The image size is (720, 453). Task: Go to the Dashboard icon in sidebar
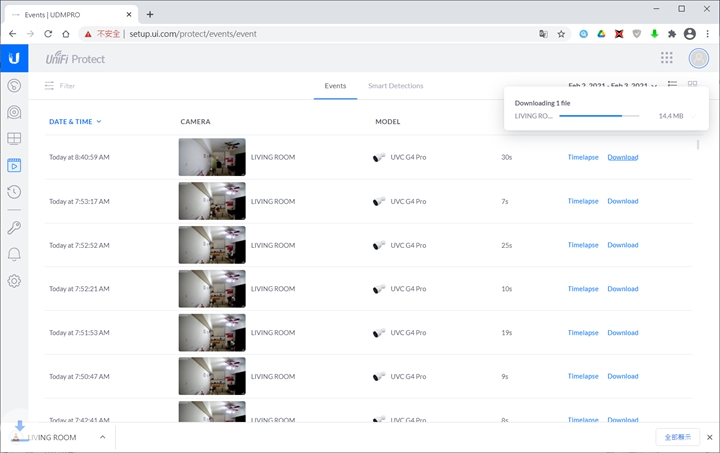point(14,86)
